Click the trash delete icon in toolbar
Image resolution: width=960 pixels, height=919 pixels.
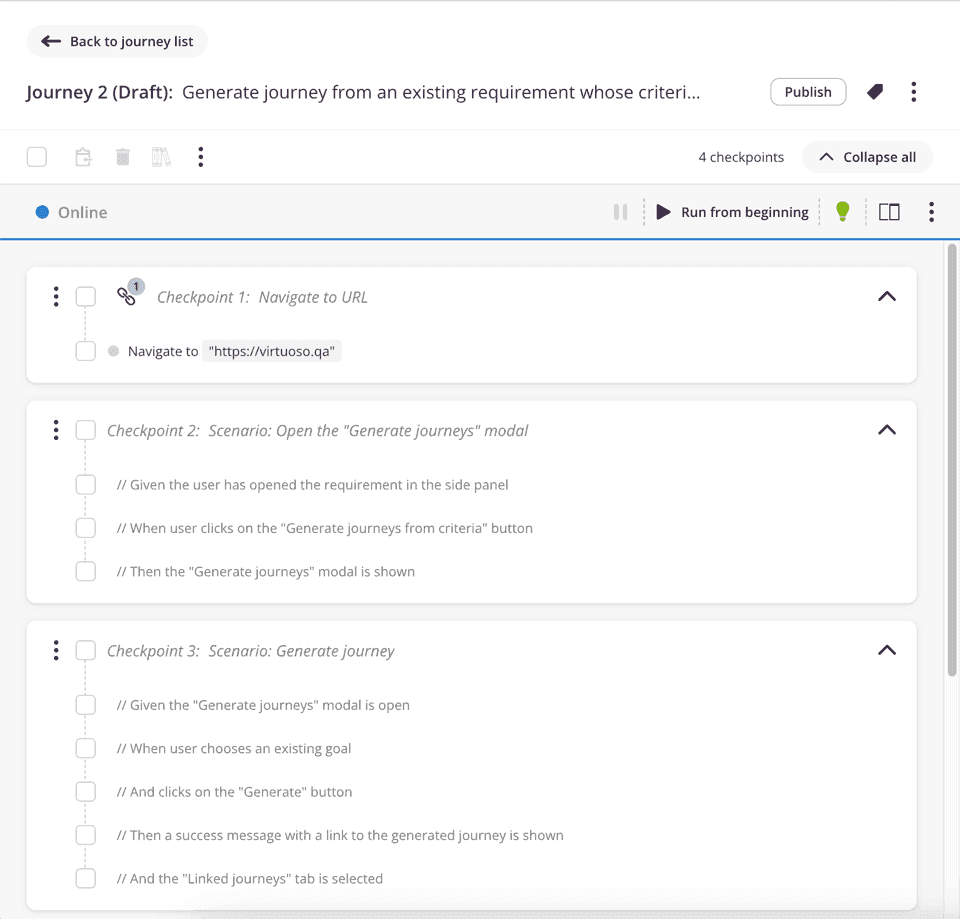[x=123, y=157]
